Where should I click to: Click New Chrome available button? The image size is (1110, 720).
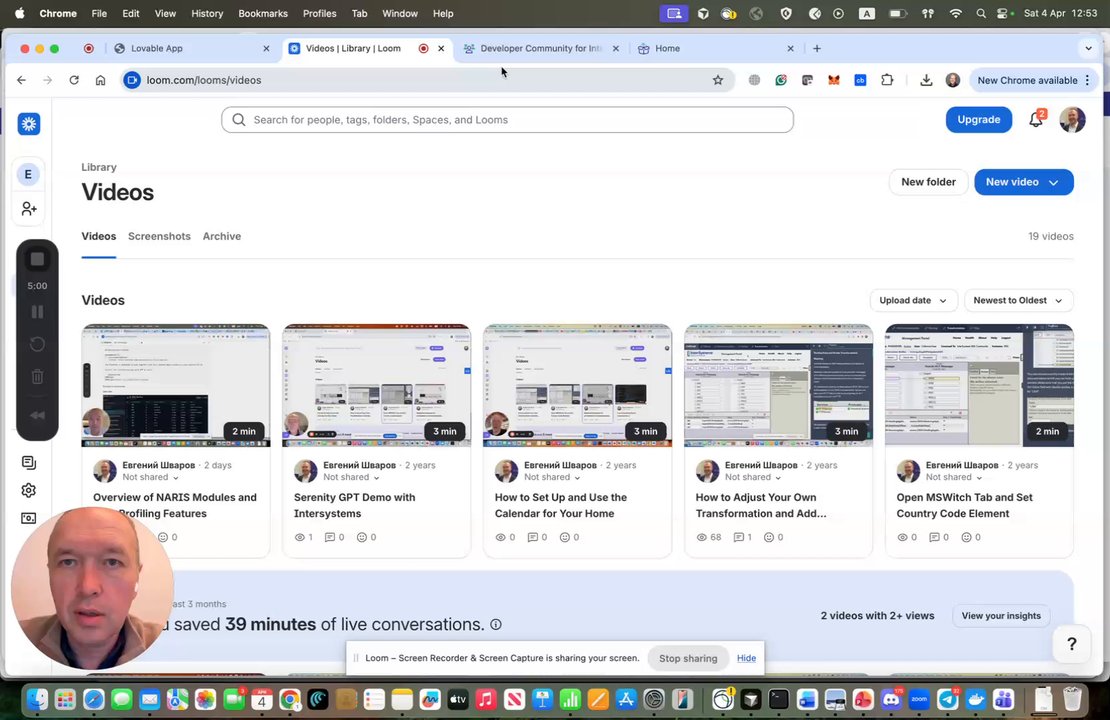(x=1034, y=80)
